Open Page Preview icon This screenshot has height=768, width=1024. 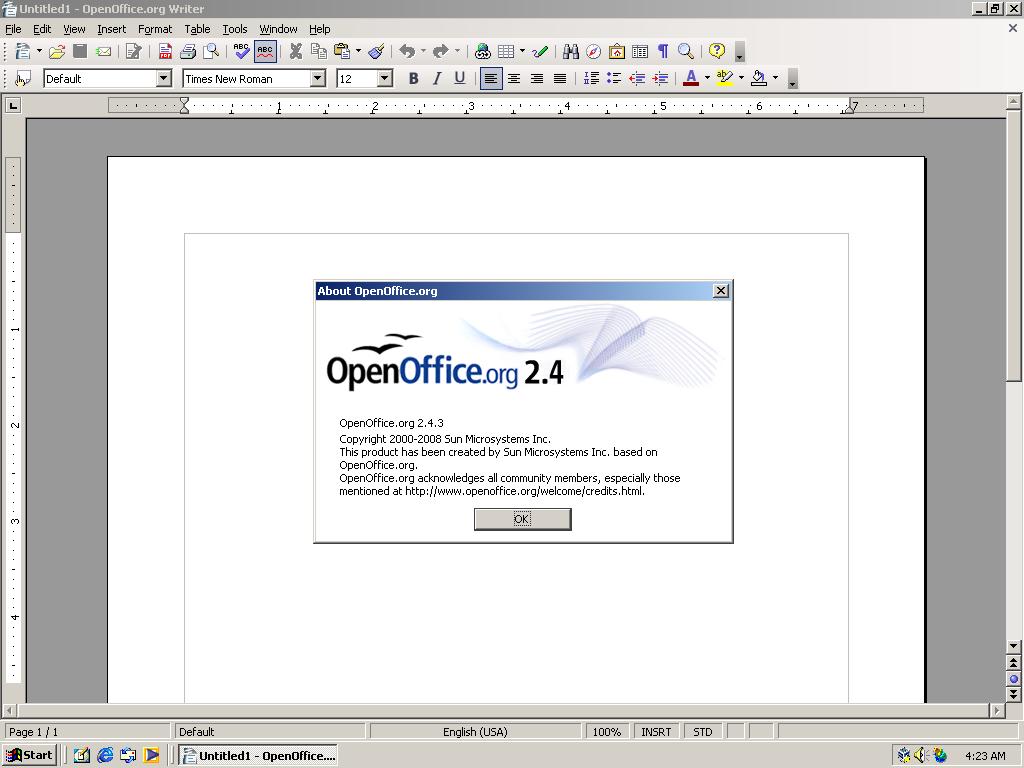[210, 51]
